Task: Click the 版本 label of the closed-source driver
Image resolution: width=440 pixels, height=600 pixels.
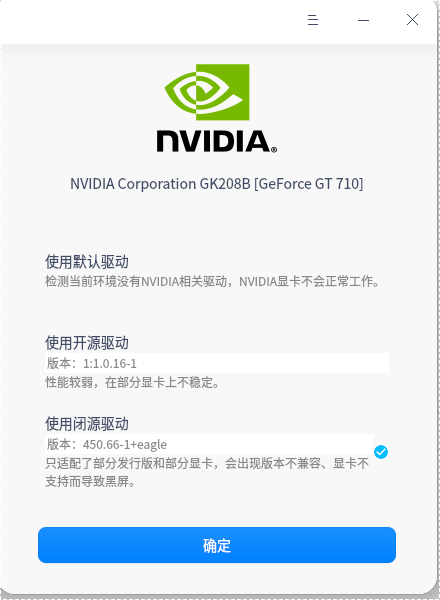Action: point(59,444)
